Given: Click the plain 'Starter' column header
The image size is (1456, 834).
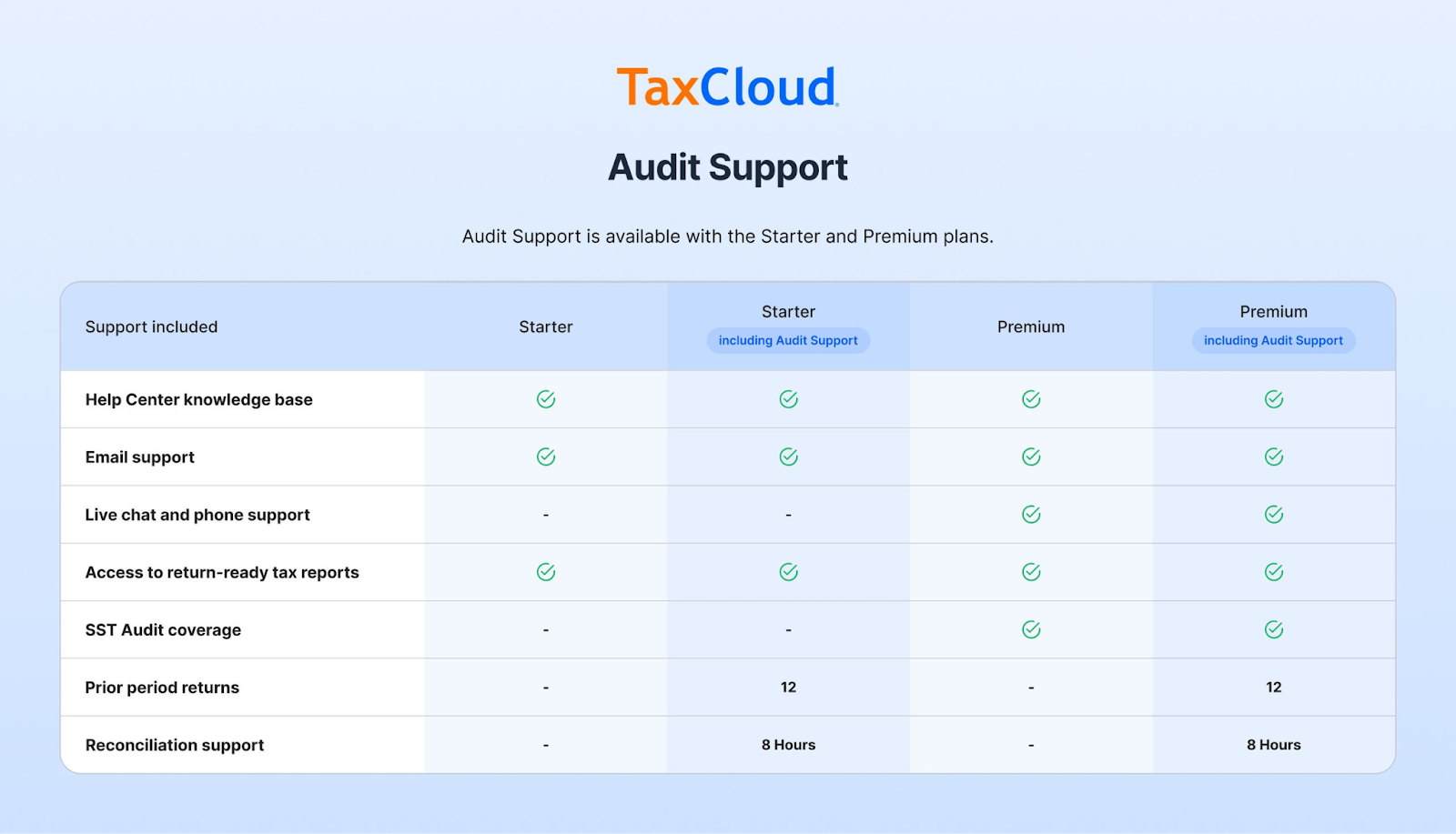Looking at the screenshot, I should (546, 327).
